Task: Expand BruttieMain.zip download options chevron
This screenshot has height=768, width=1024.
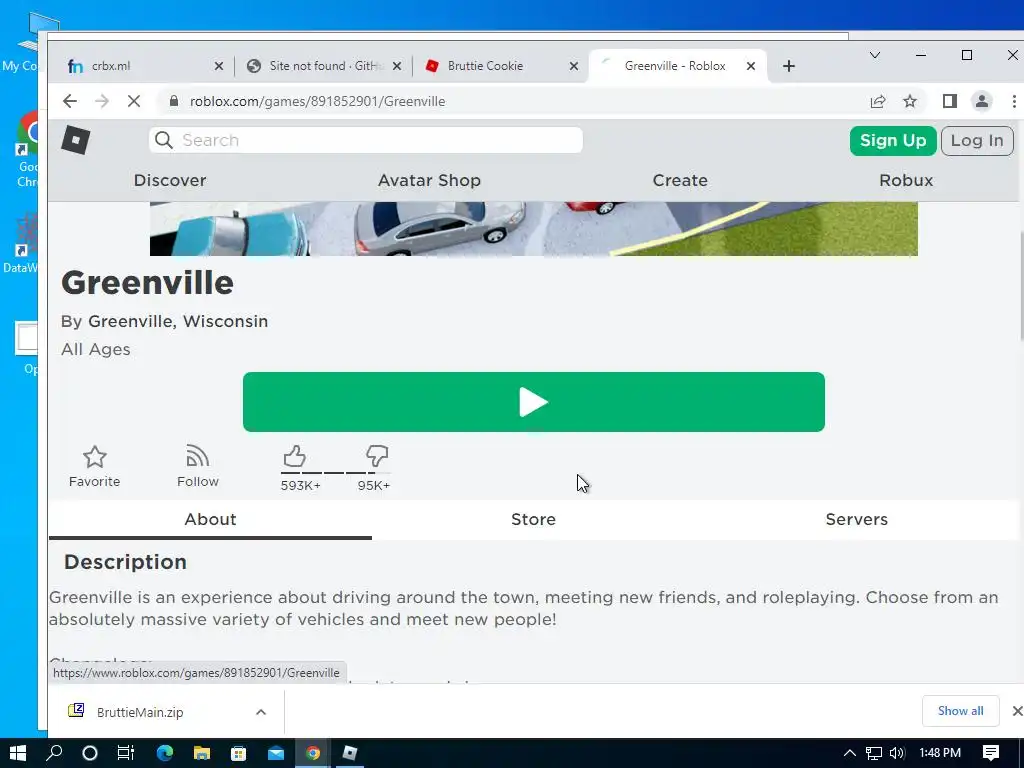Action: click(261, 712)
